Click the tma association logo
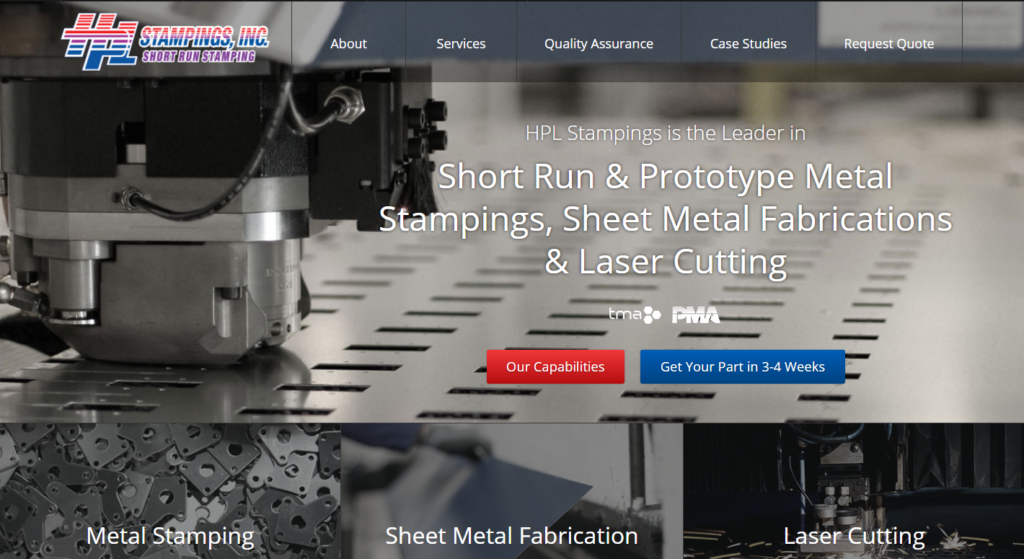The height and width of the screenshot is (559, 1024). point(634,315)
